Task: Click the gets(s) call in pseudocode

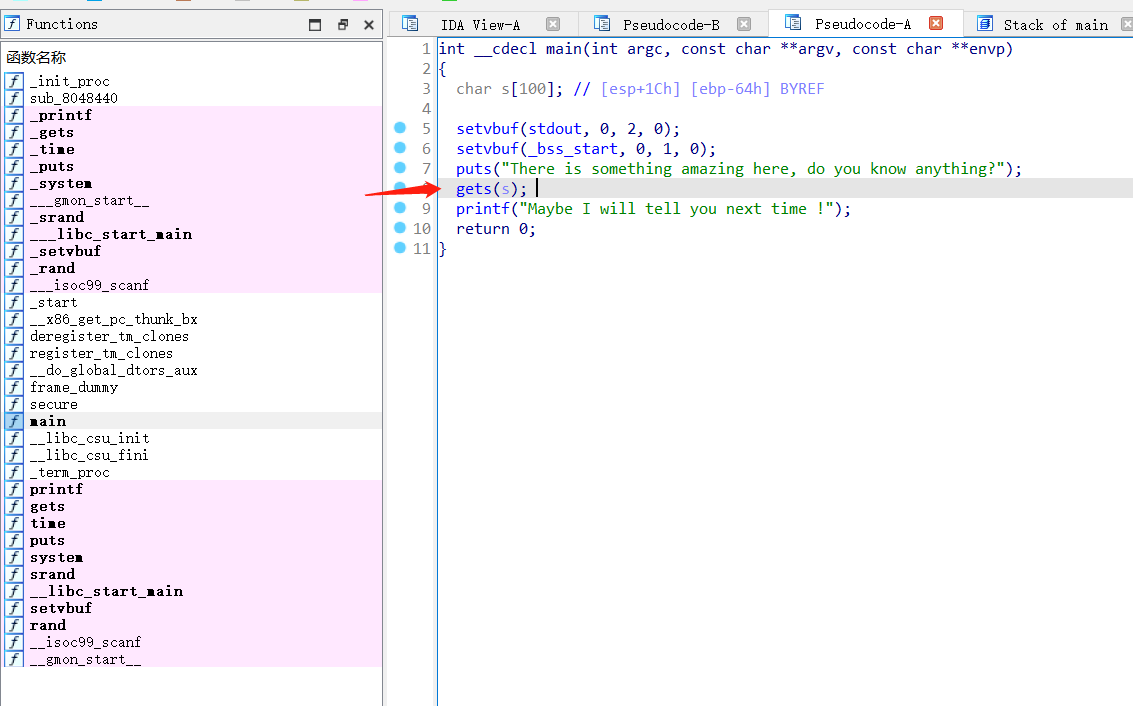Action: [491, 189]
